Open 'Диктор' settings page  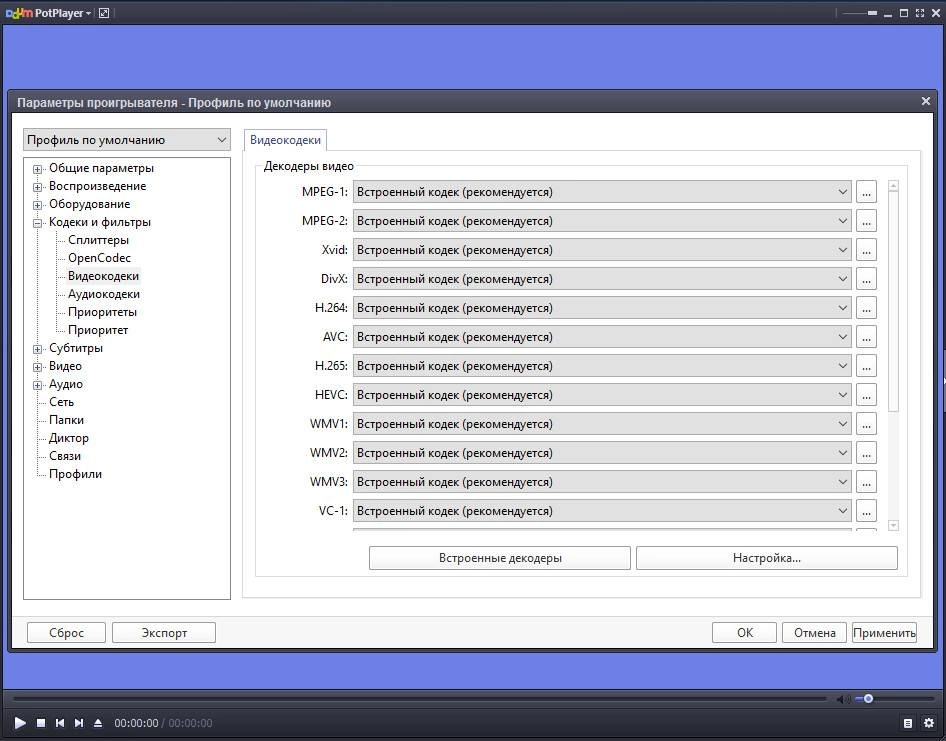[69, 438]
